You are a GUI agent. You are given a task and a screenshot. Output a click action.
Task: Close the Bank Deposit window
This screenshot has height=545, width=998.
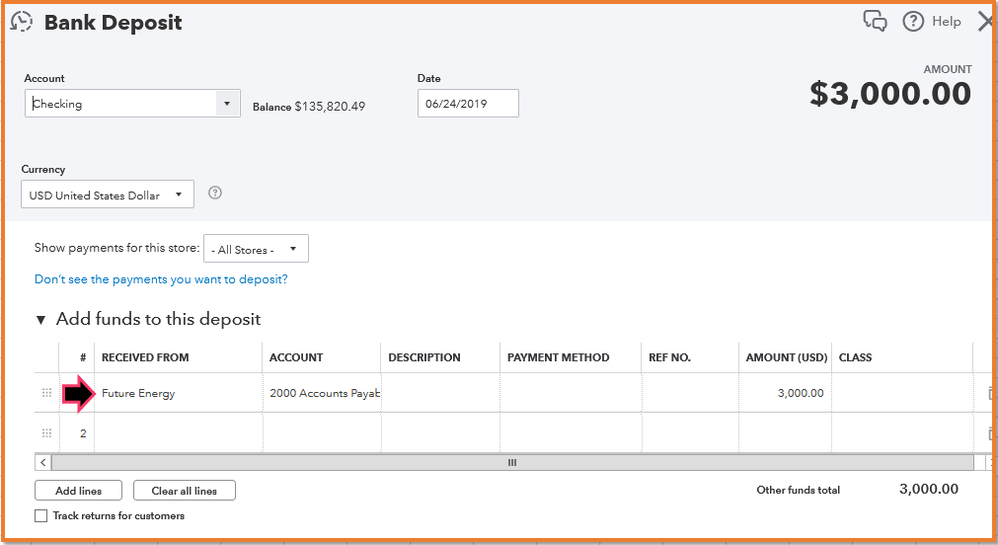point(985,21)
